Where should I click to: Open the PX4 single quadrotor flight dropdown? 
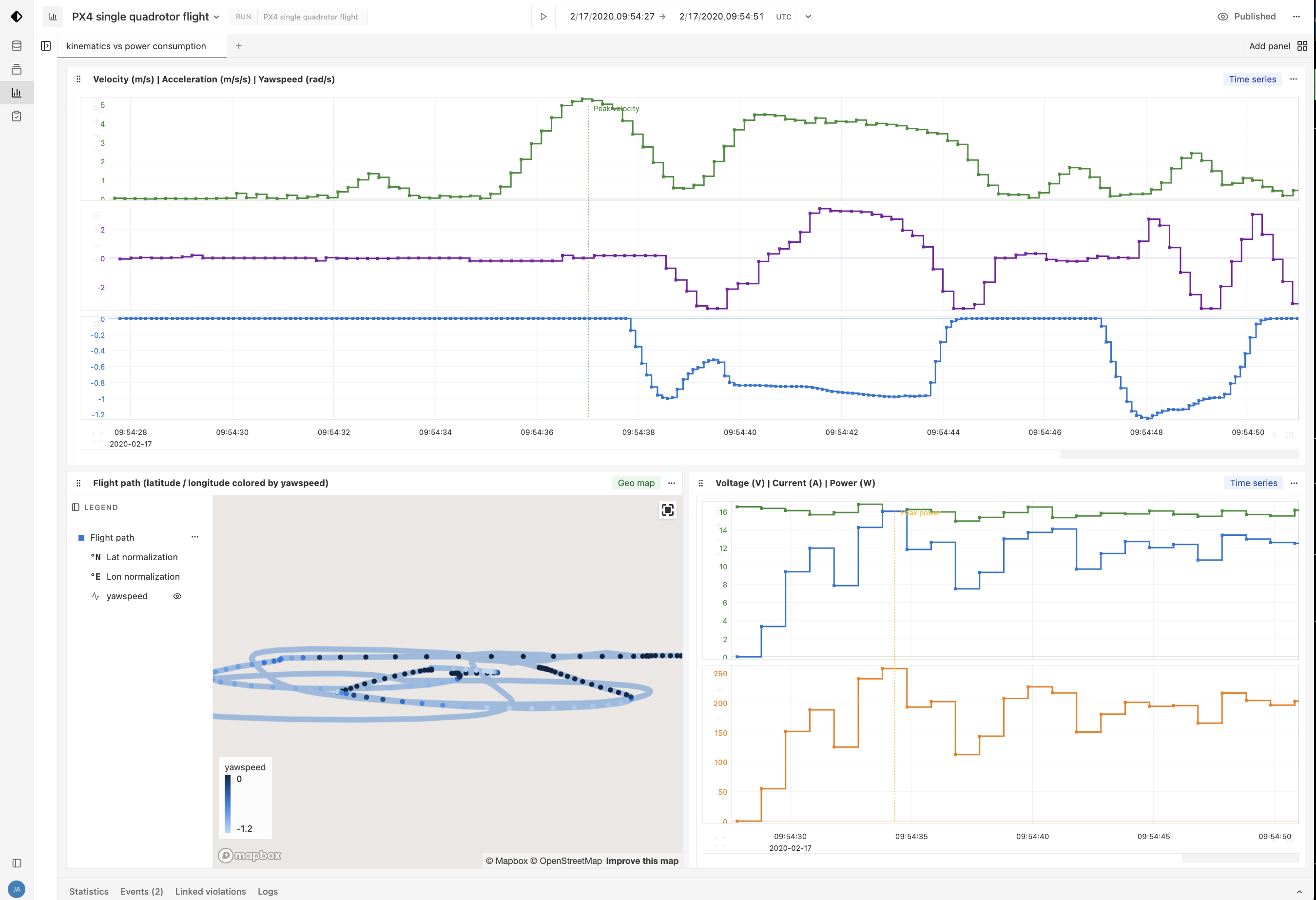[217, 17]
